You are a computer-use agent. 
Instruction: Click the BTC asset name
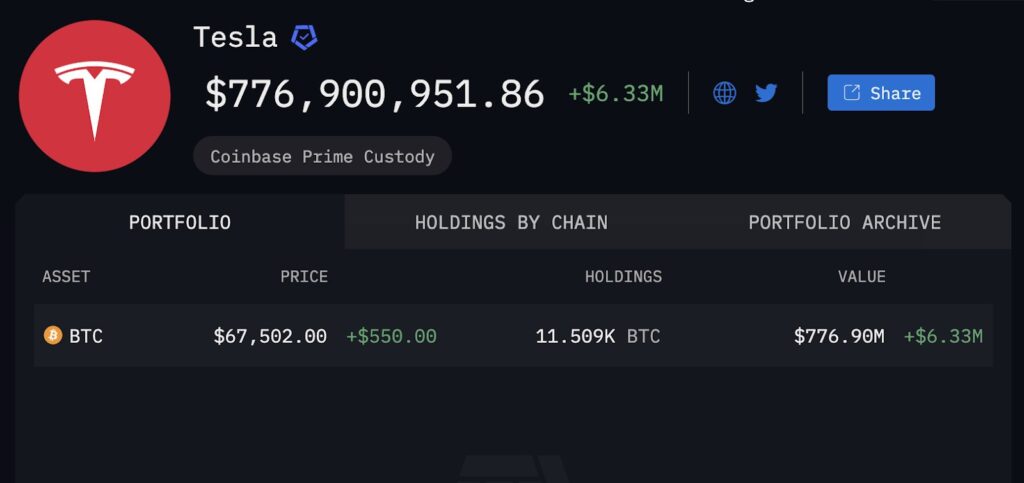(x=86, y=336)
